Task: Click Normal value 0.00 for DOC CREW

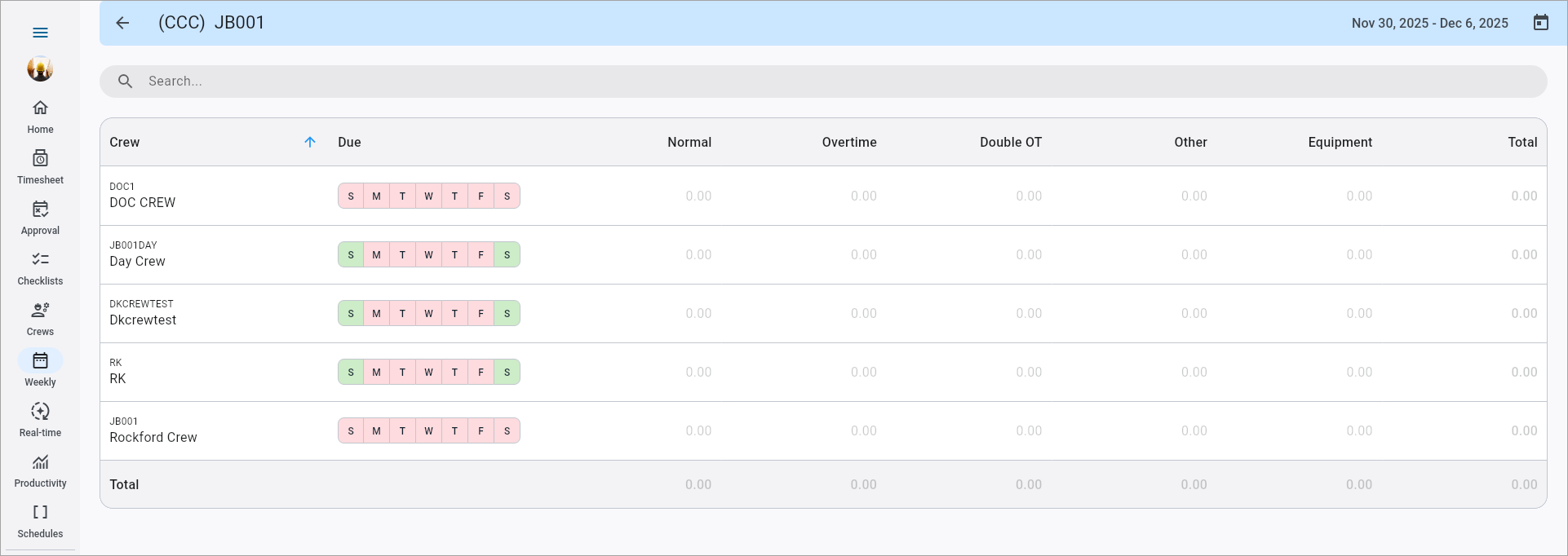Action: pos(698,196)
